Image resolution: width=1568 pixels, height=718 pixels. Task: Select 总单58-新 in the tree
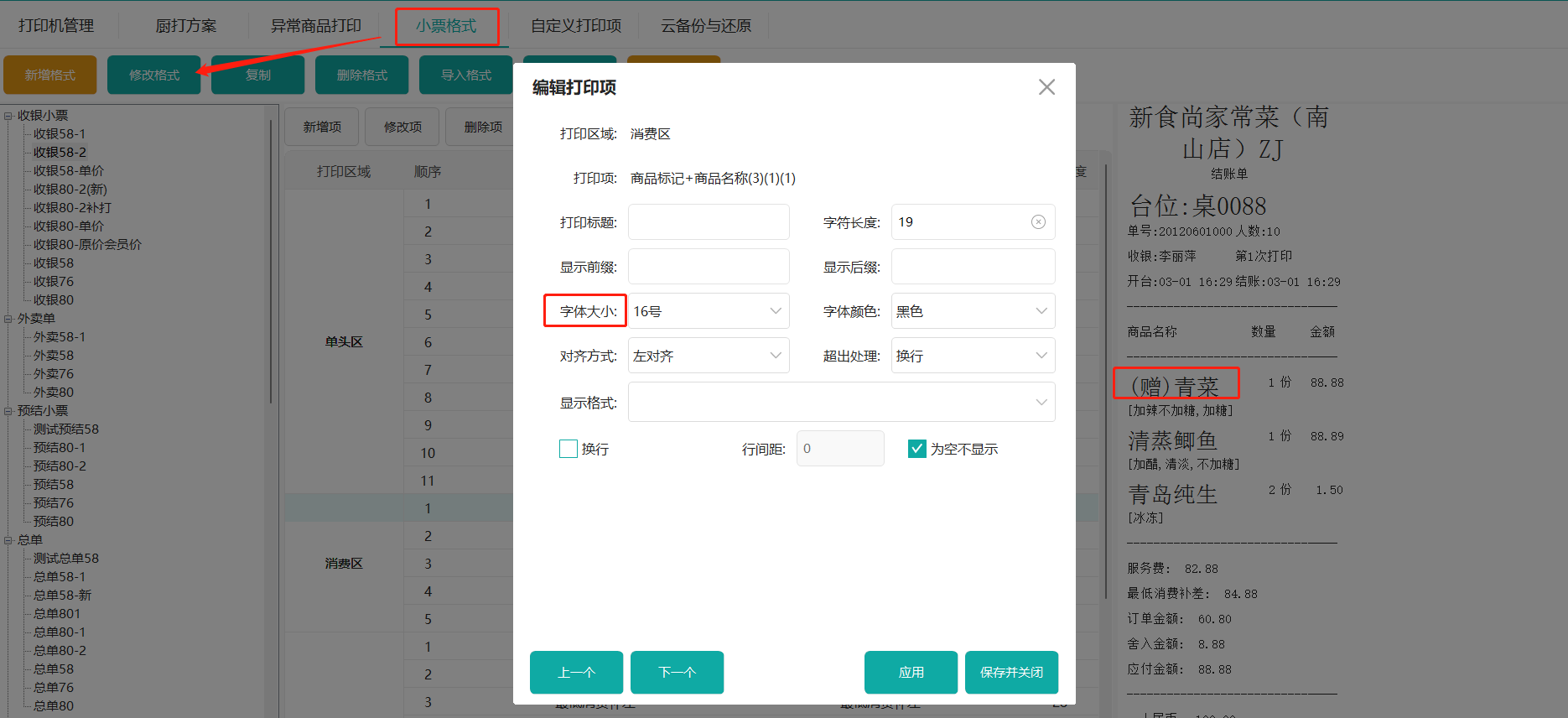(x=63, y=596)
